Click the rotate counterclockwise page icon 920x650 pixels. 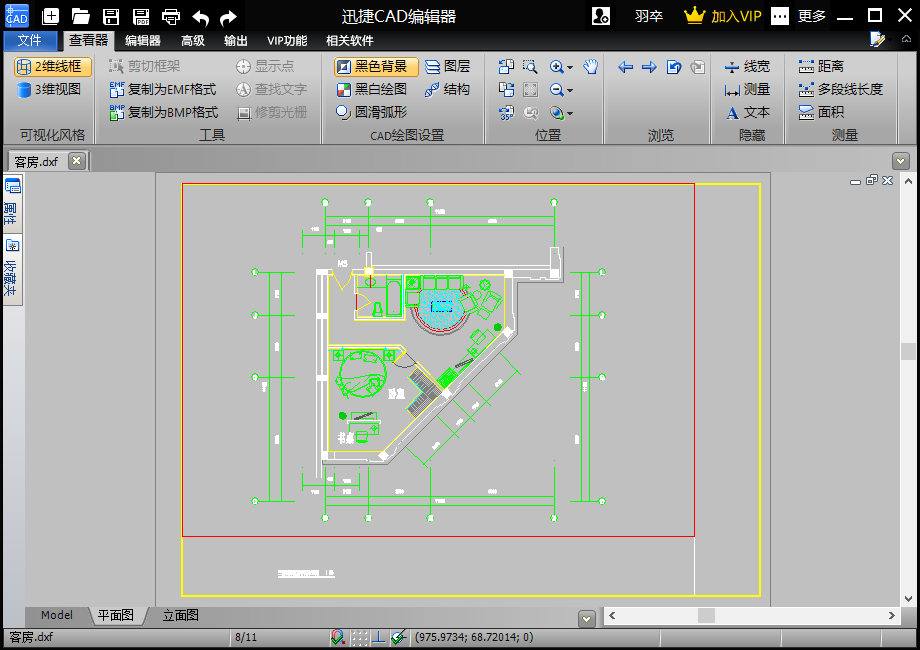506,66
